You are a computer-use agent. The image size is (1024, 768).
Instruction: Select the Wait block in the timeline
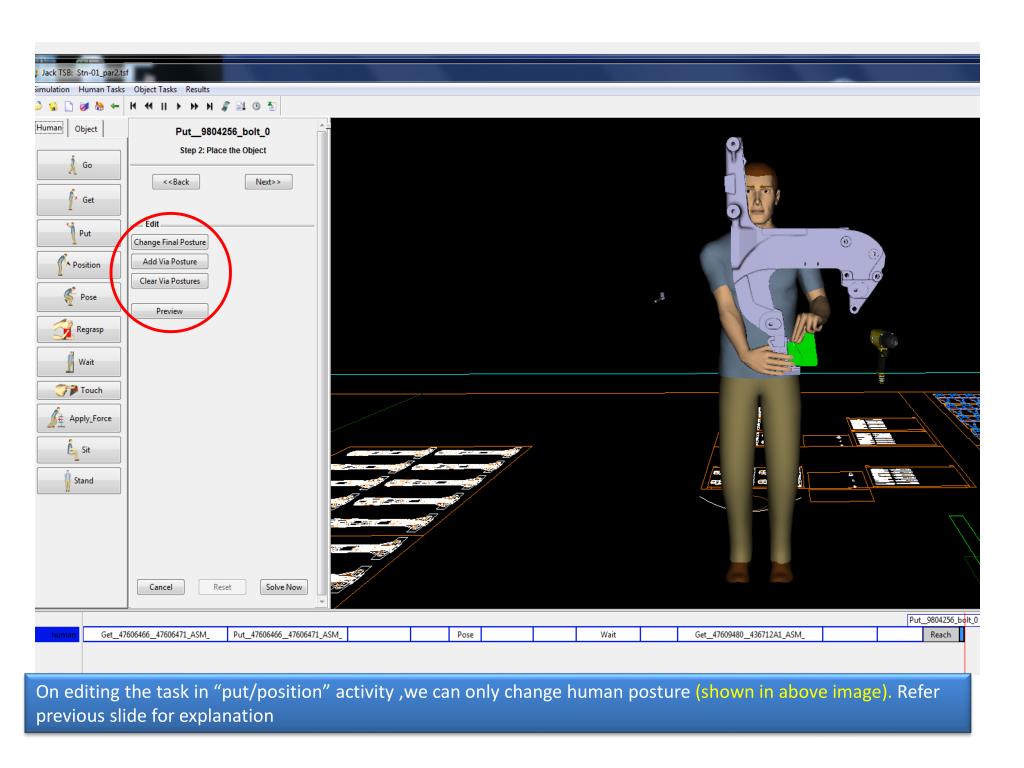point(607,633)
